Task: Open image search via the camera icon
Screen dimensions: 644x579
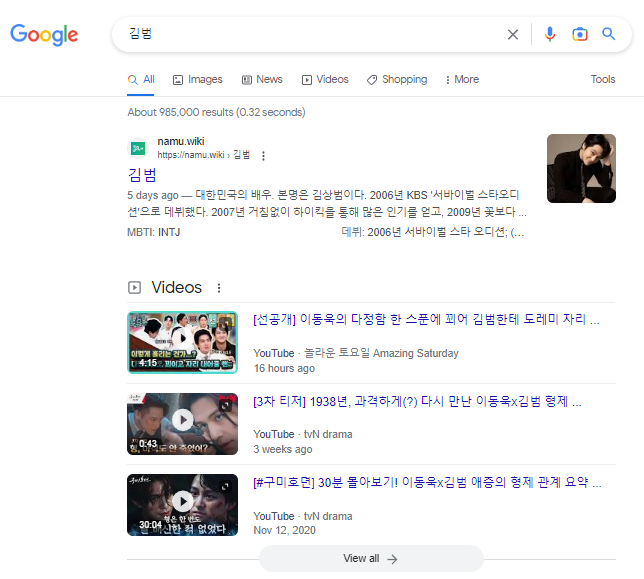Action: [580, 34]
